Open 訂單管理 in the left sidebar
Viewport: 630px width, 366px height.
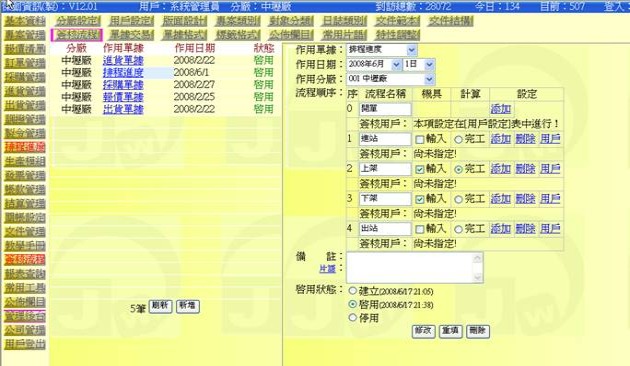click(25, 63)
